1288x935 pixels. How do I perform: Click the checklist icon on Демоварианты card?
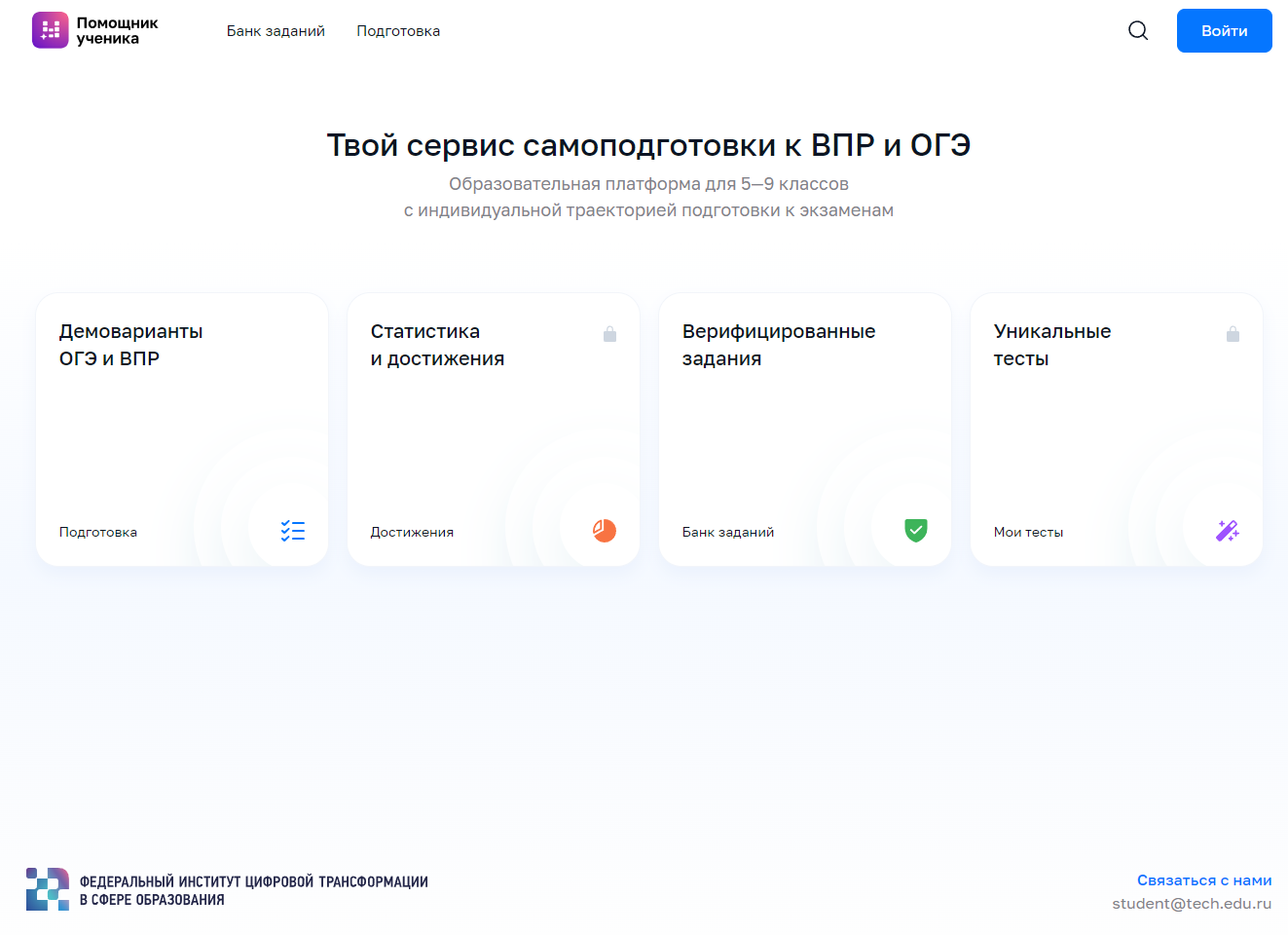pyautogui.click(x=291, y=531)
